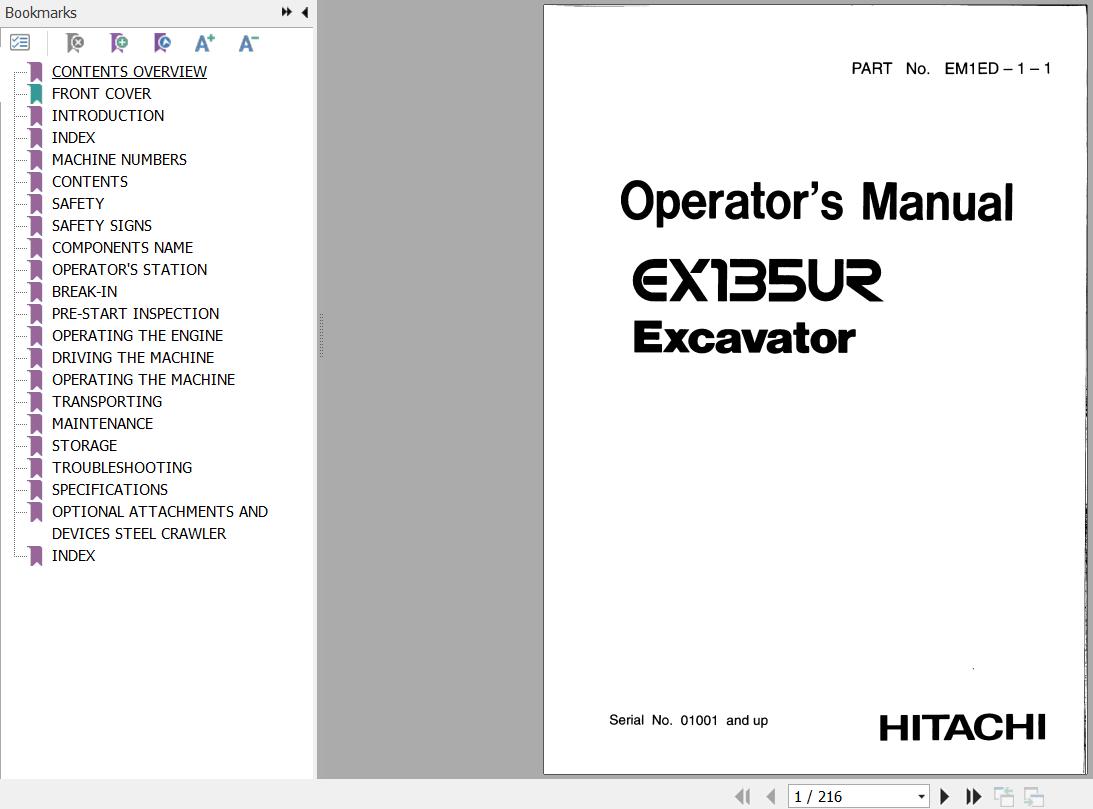
Task: Click the next view icon in bottom bar
Action: tap(1034, 796)
